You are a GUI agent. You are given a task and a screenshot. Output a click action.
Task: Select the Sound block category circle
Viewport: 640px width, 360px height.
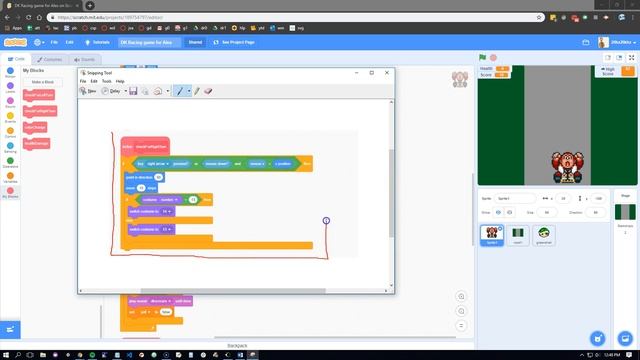tap(10, 101)
